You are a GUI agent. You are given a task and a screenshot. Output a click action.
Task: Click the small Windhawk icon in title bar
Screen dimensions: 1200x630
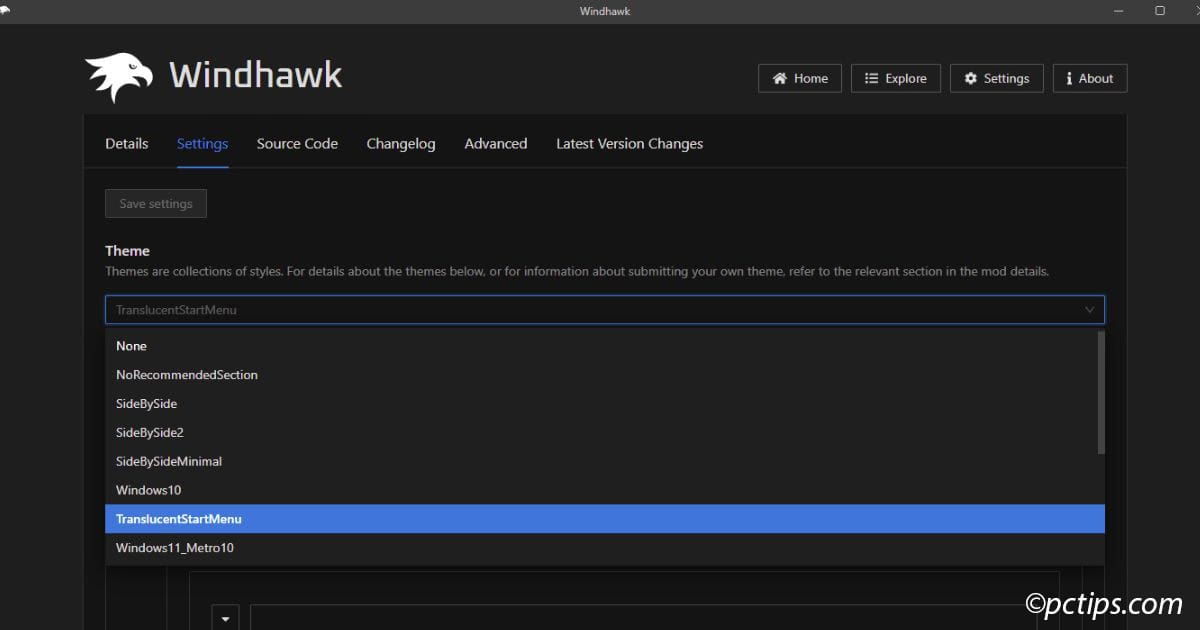point(7,11)
